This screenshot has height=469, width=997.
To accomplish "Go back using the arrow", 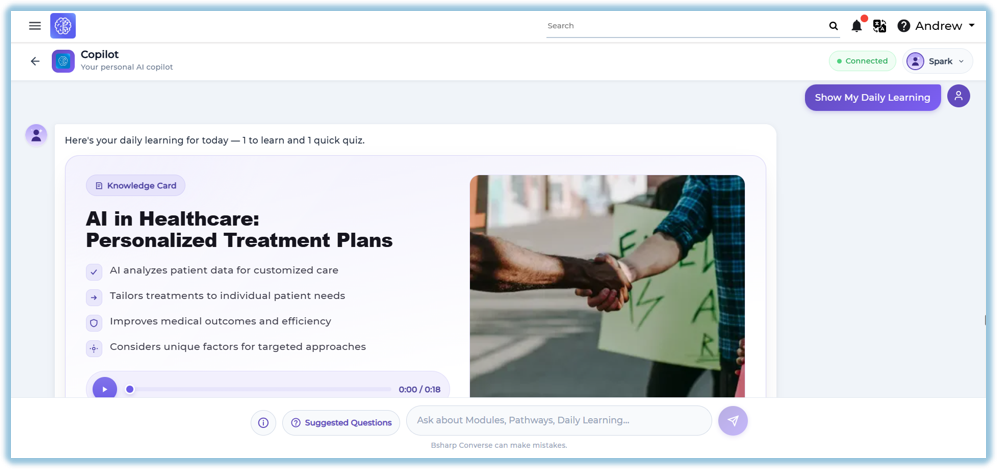I will coord(35,61).
